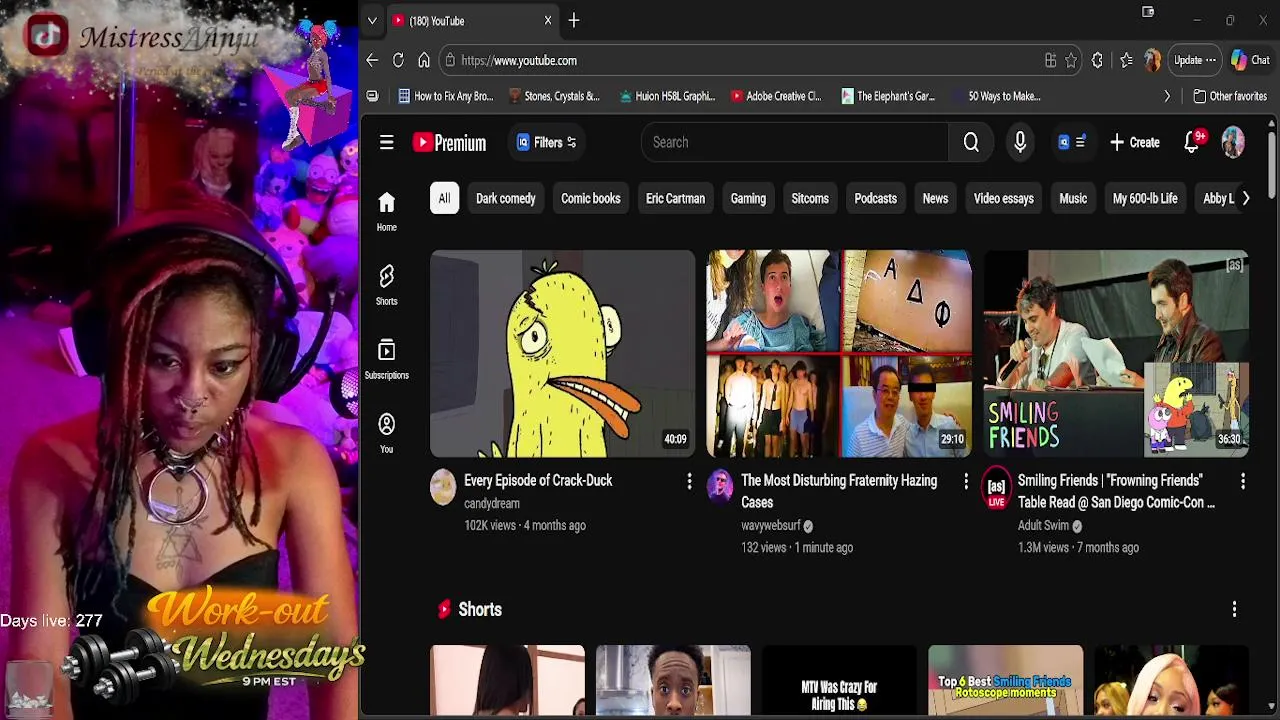
Task: Open the You section in sidebar
Action: 386,433
